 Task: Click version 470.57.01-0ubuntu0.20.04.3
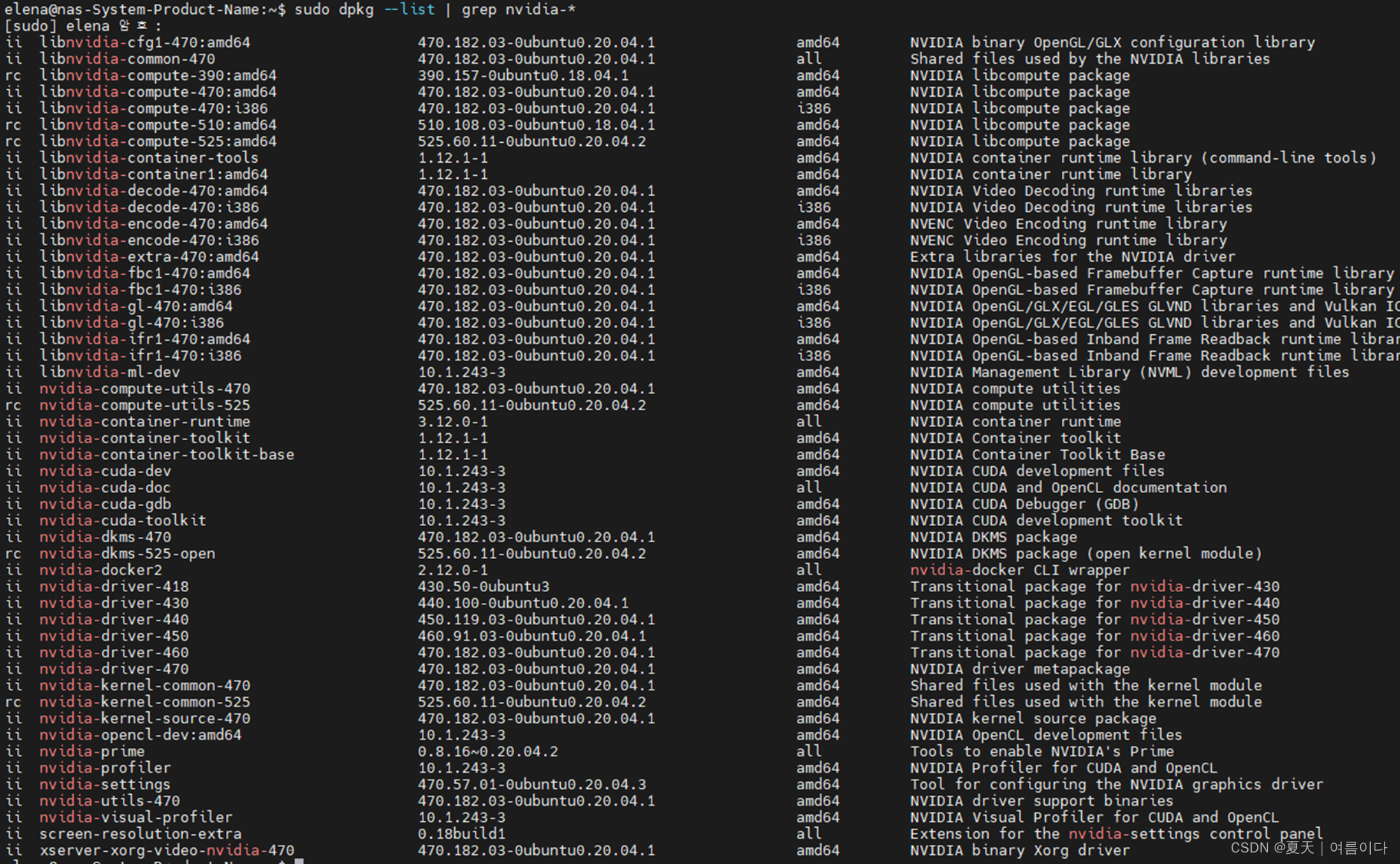click(532, 786)
